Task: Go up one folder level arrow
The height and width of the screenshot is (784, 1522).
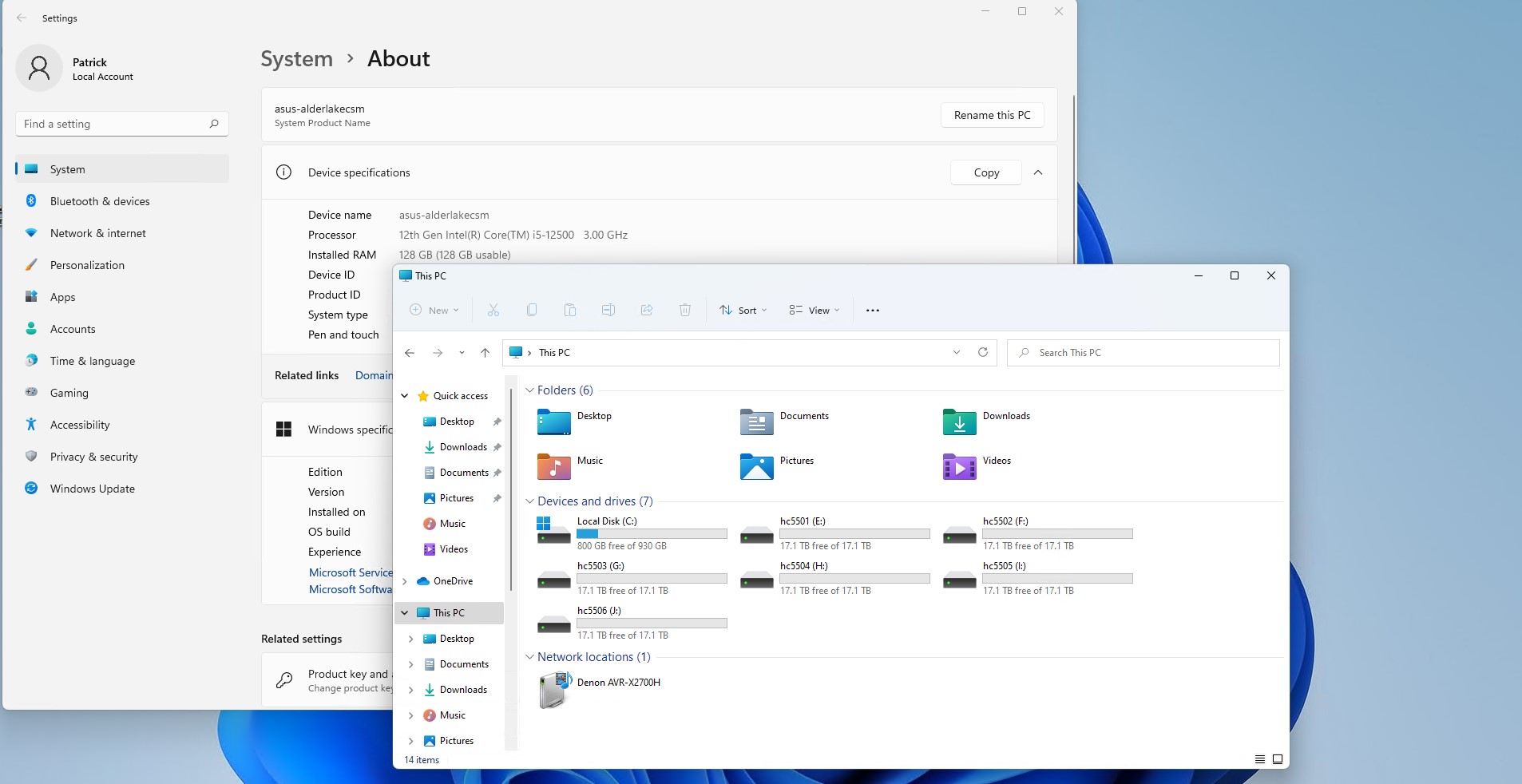Action: coord(485,353)
